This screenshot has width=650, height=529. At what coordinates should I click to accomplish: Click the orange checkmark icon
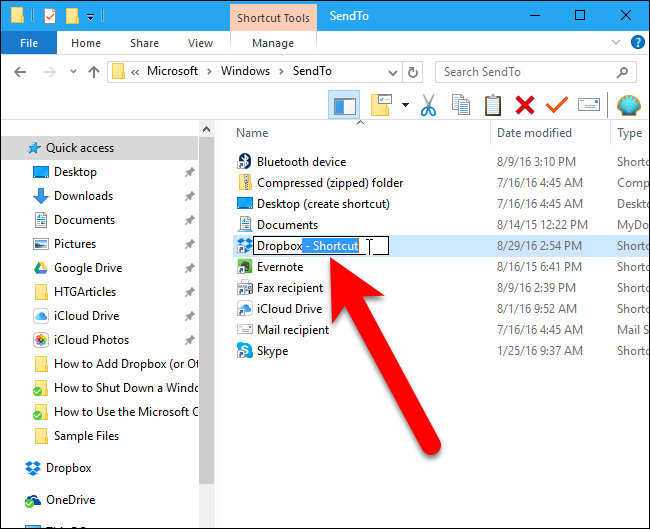point(556,105)
